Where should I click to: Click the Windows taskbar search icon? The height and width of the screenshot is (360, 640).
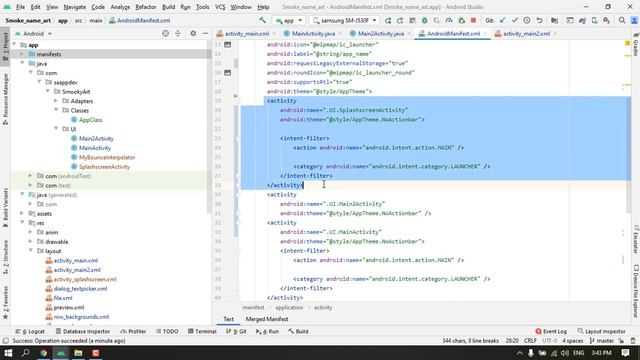pos(25,353)
